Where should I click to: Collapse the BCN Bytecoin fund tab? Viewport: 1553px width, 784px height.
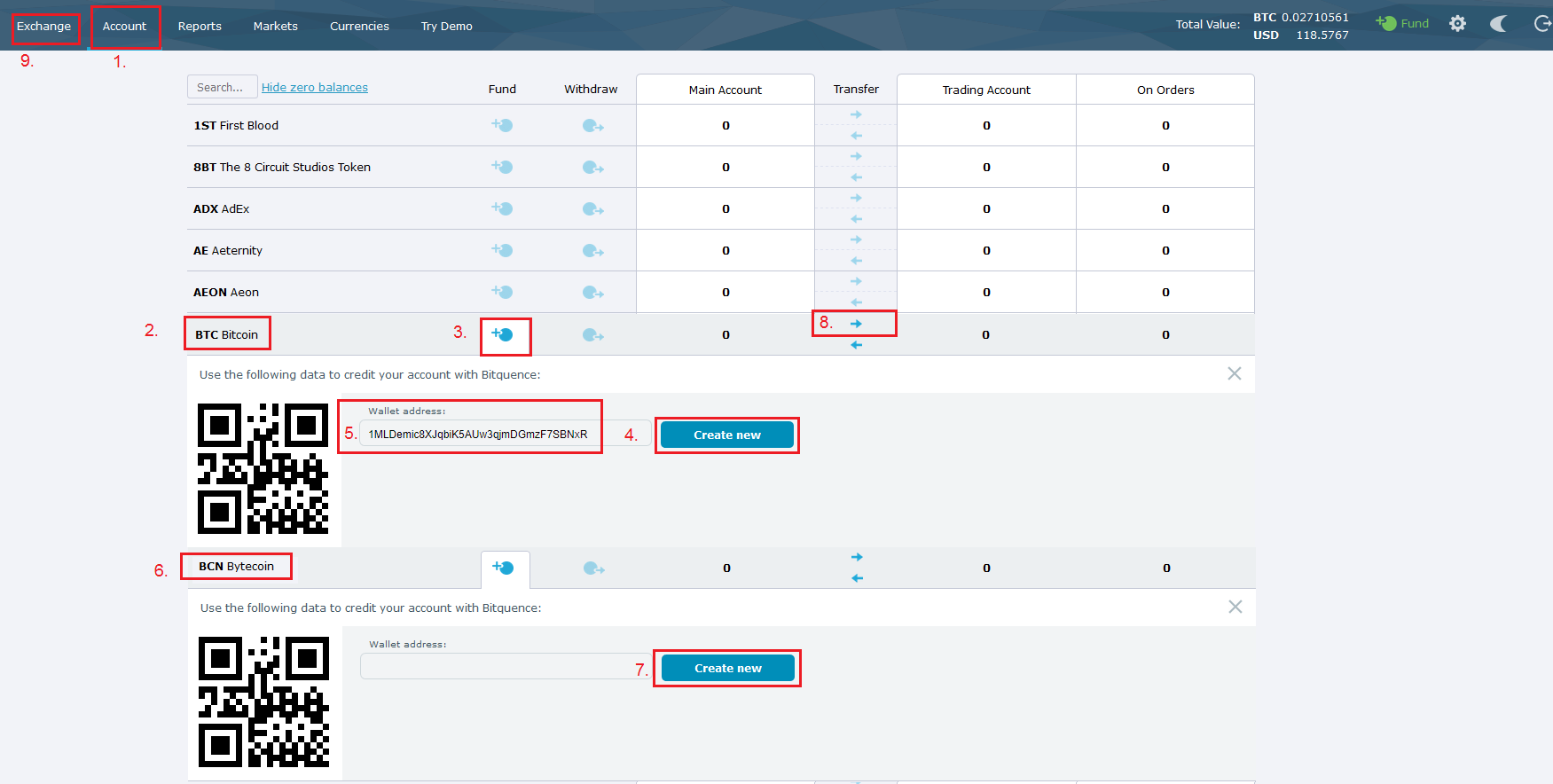tap(504, 568)
